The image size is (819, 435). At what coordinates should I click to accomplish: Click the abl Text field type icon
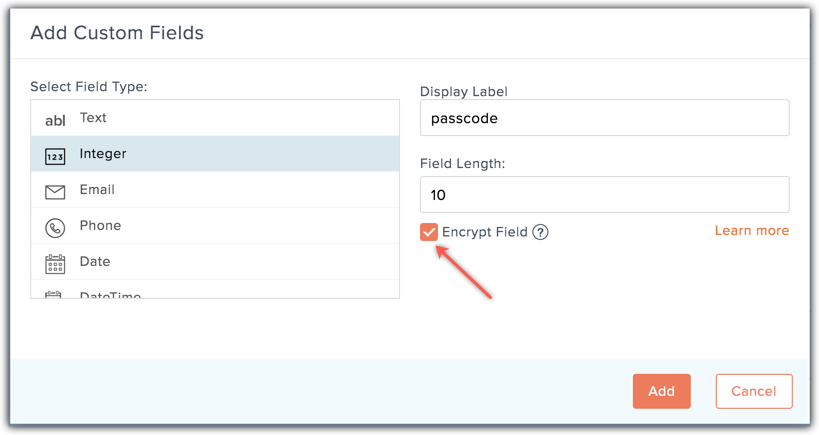[x=55, y=121]
